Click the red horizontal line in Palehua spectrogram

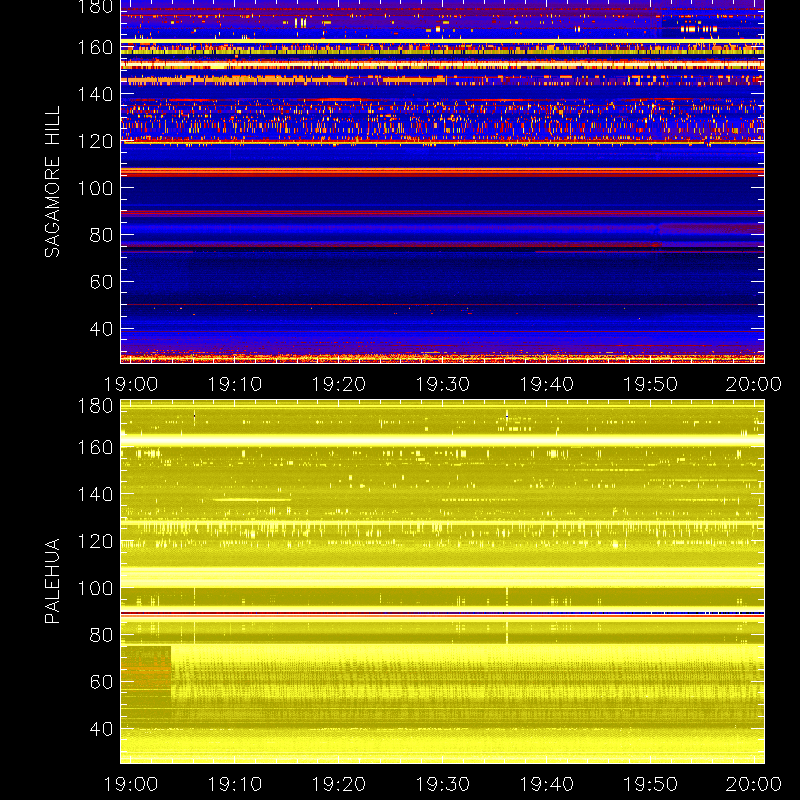pyautogui.click(x=442, y=615)
